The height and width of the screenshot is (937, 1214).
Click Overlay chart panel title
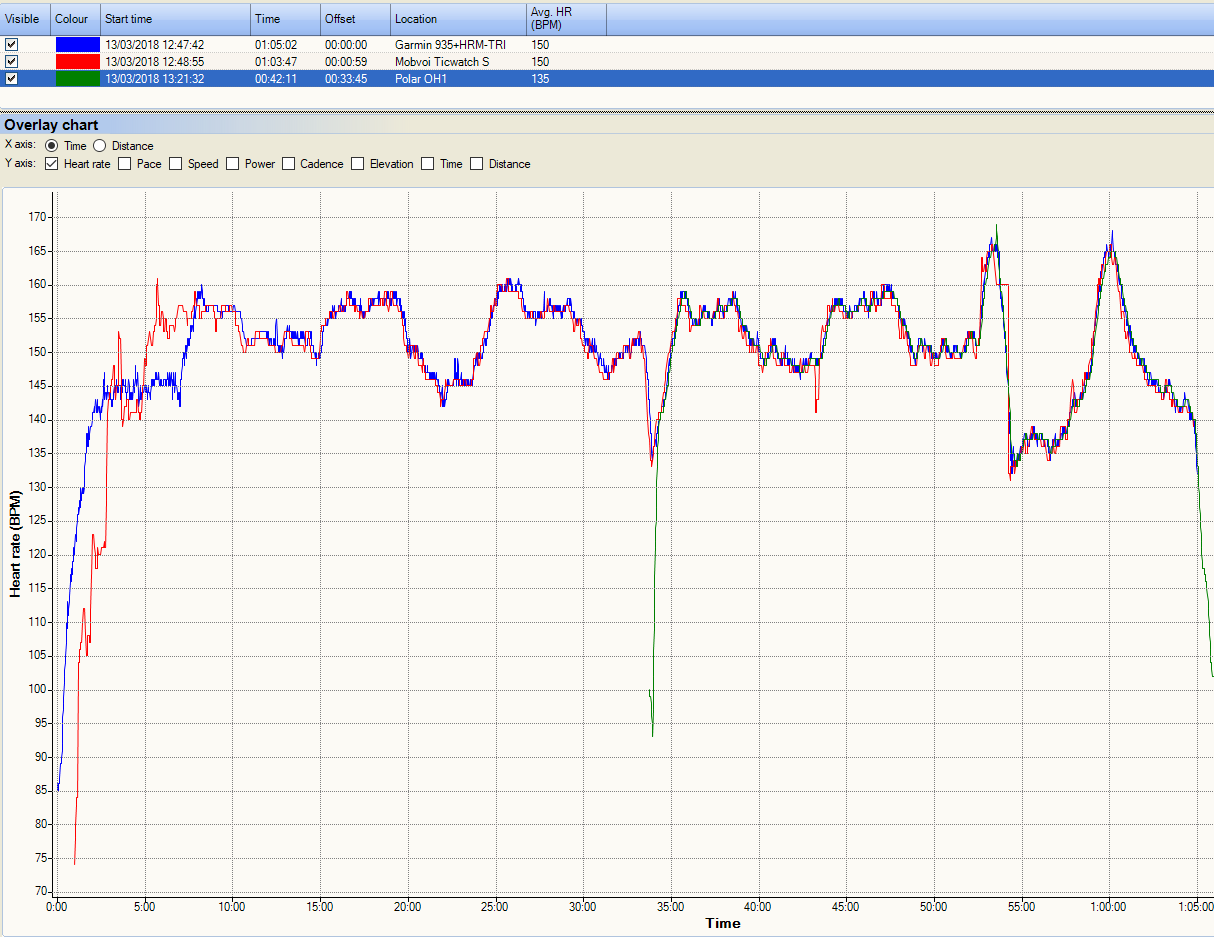(x=51, y=125)
